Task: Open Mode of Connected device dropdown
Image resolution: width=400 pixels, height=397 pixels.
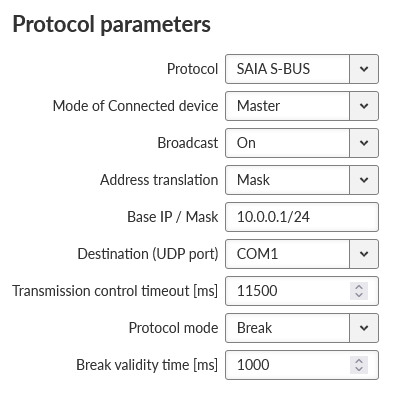Action: (302, 106)
